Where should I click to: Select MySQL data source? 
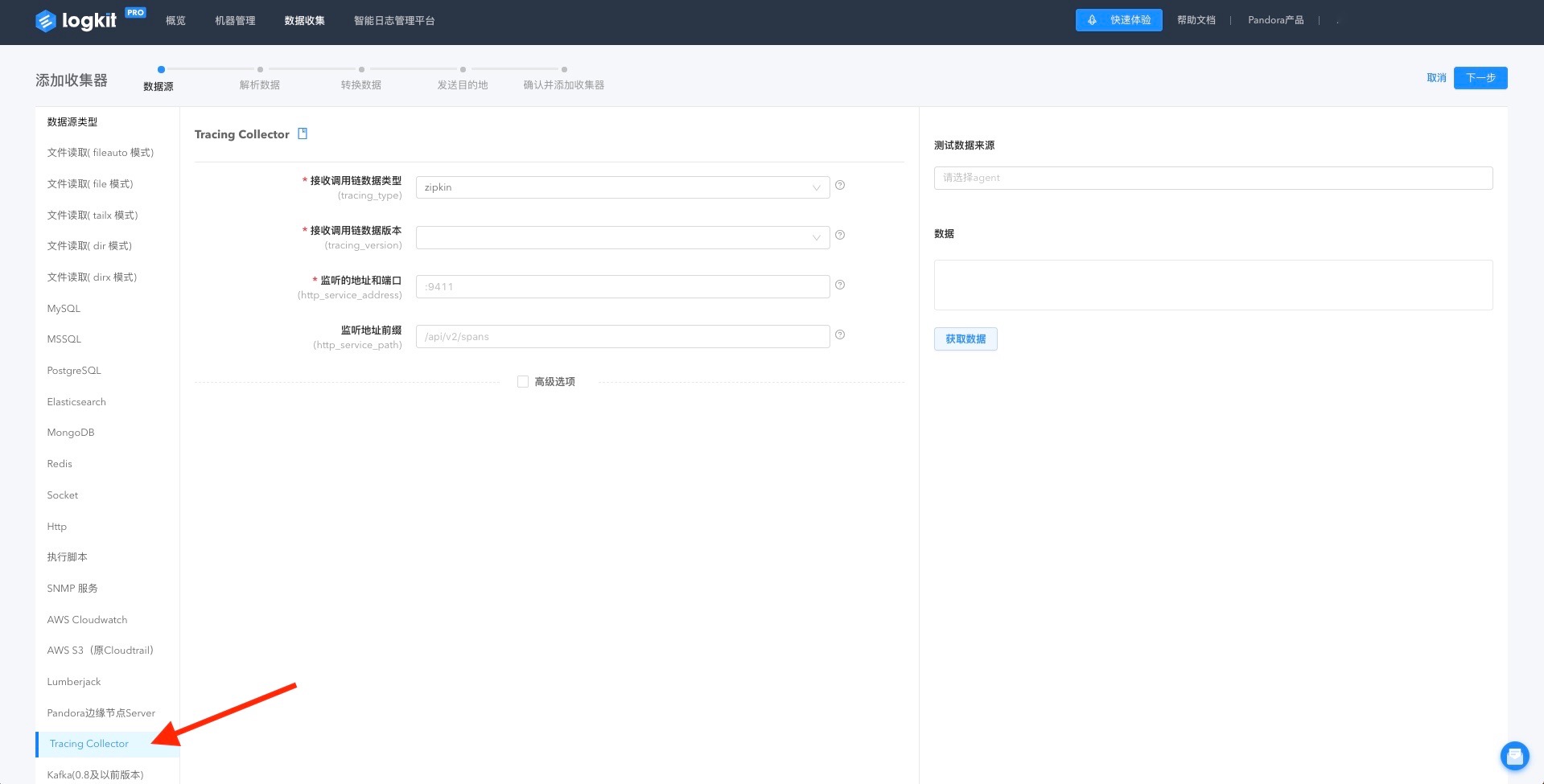64,309
